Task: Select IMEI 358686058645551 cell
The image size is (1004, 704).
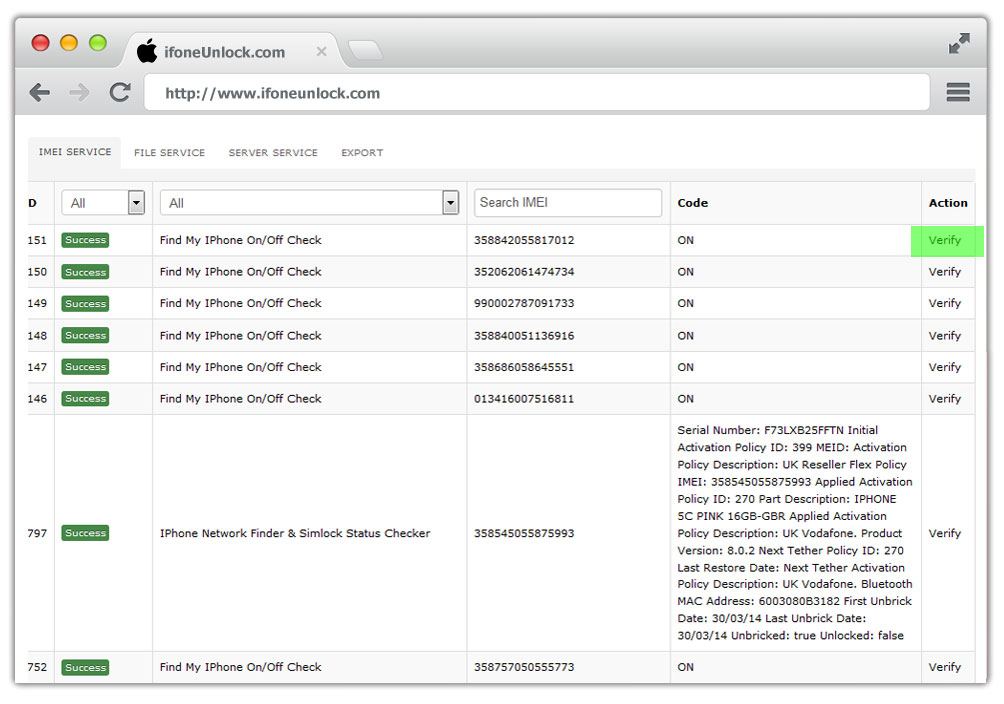Action: (524, 367)
